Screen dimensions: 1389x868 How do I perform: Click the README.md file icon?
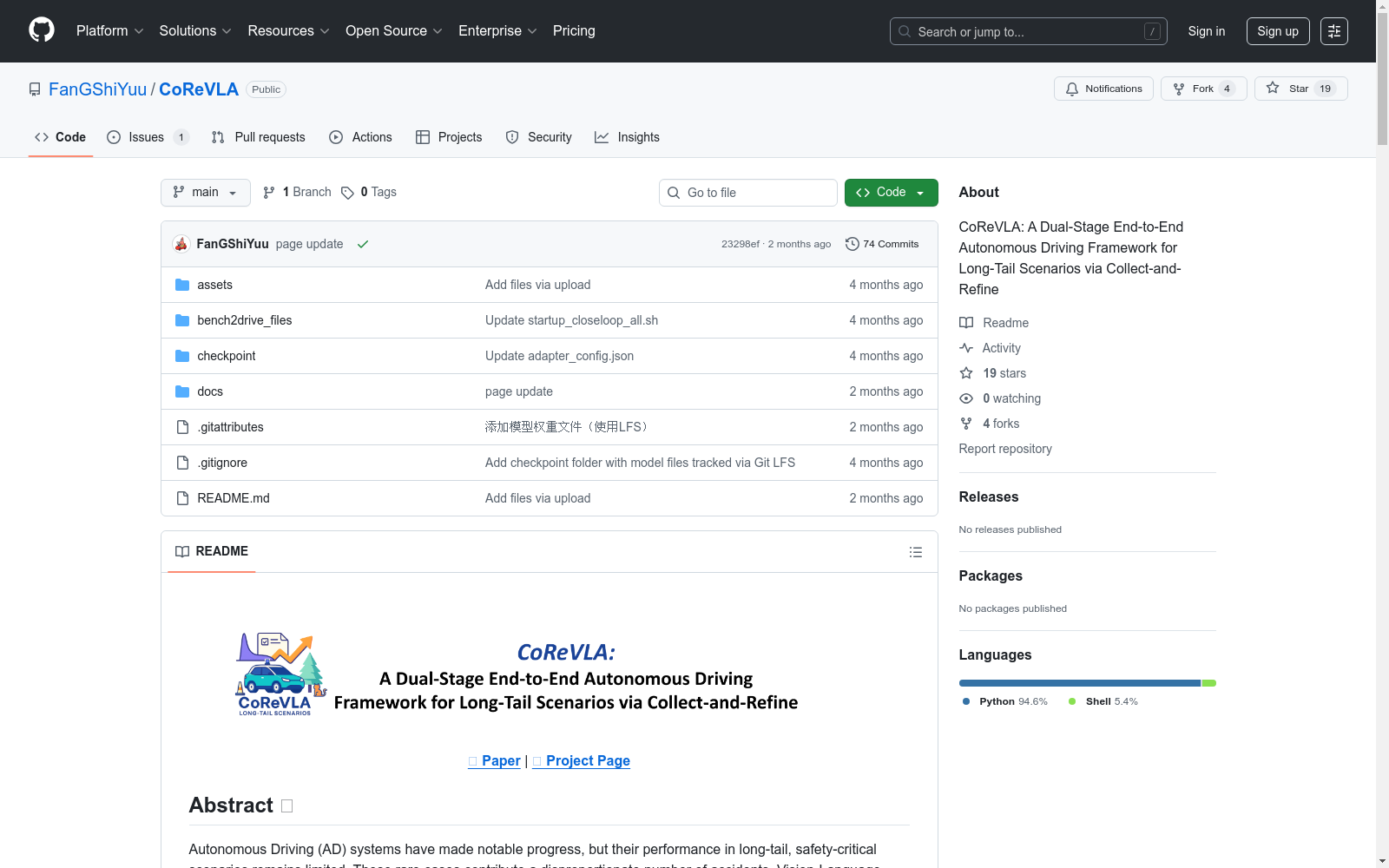tap(182, 498)
